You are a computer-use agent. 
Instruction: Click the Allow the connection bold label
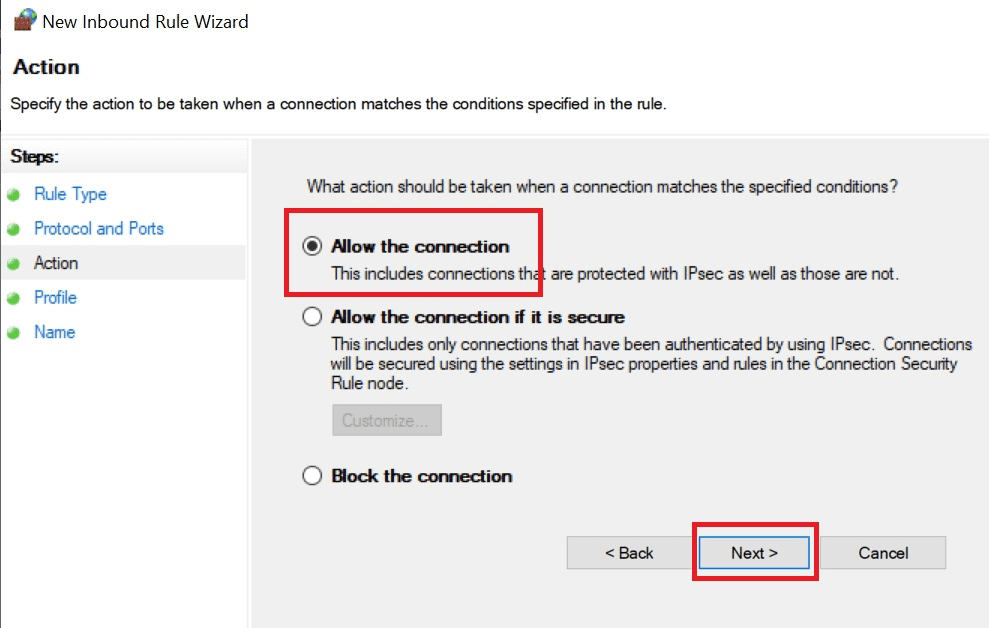click(420, 247)
